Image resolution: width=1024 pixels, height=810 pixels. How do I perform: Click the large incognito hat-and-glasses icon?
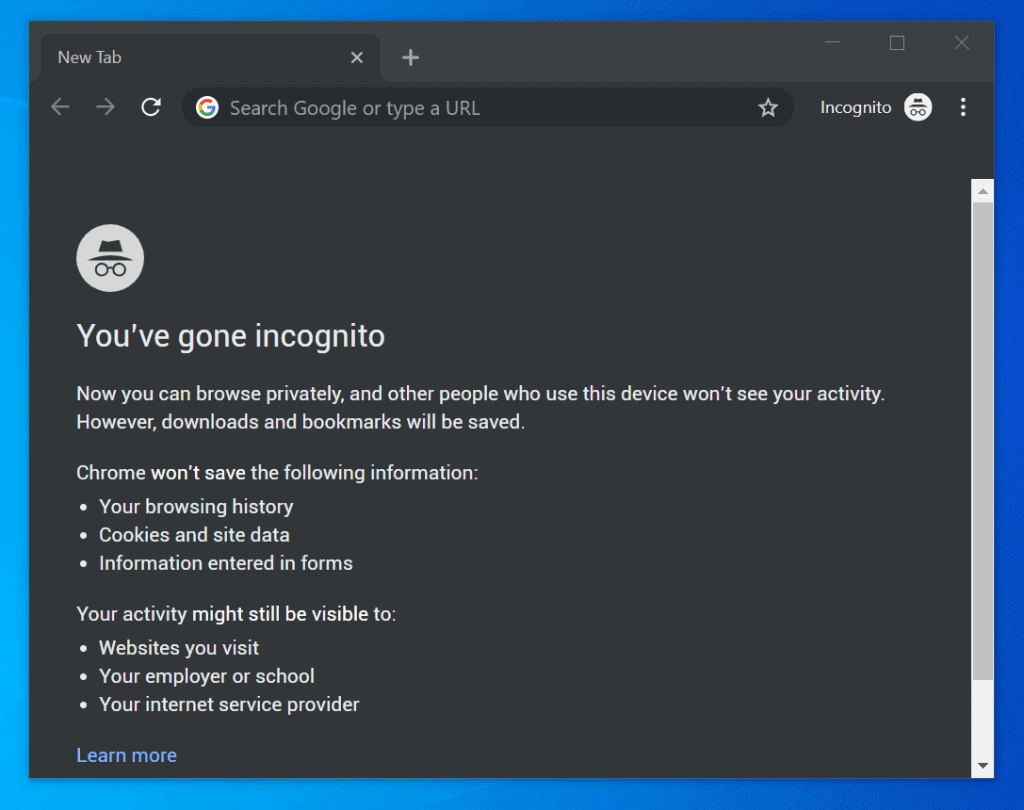pos(110,258)
